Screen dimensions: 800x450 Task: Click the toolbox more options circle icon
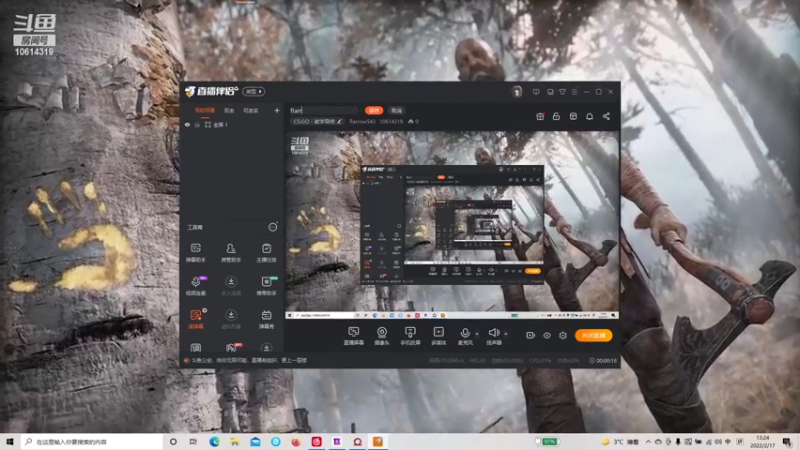(x=273, y=227)
